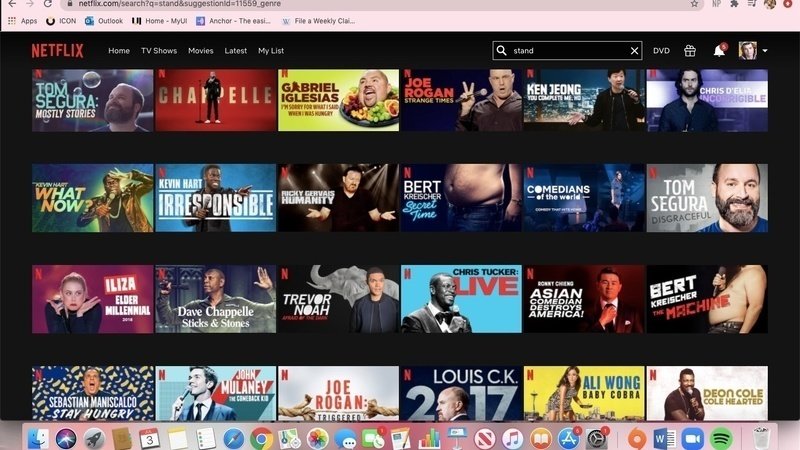800x450 pixels.
Task: Launch Siri from the dock
Action: (x=66, y=438)
